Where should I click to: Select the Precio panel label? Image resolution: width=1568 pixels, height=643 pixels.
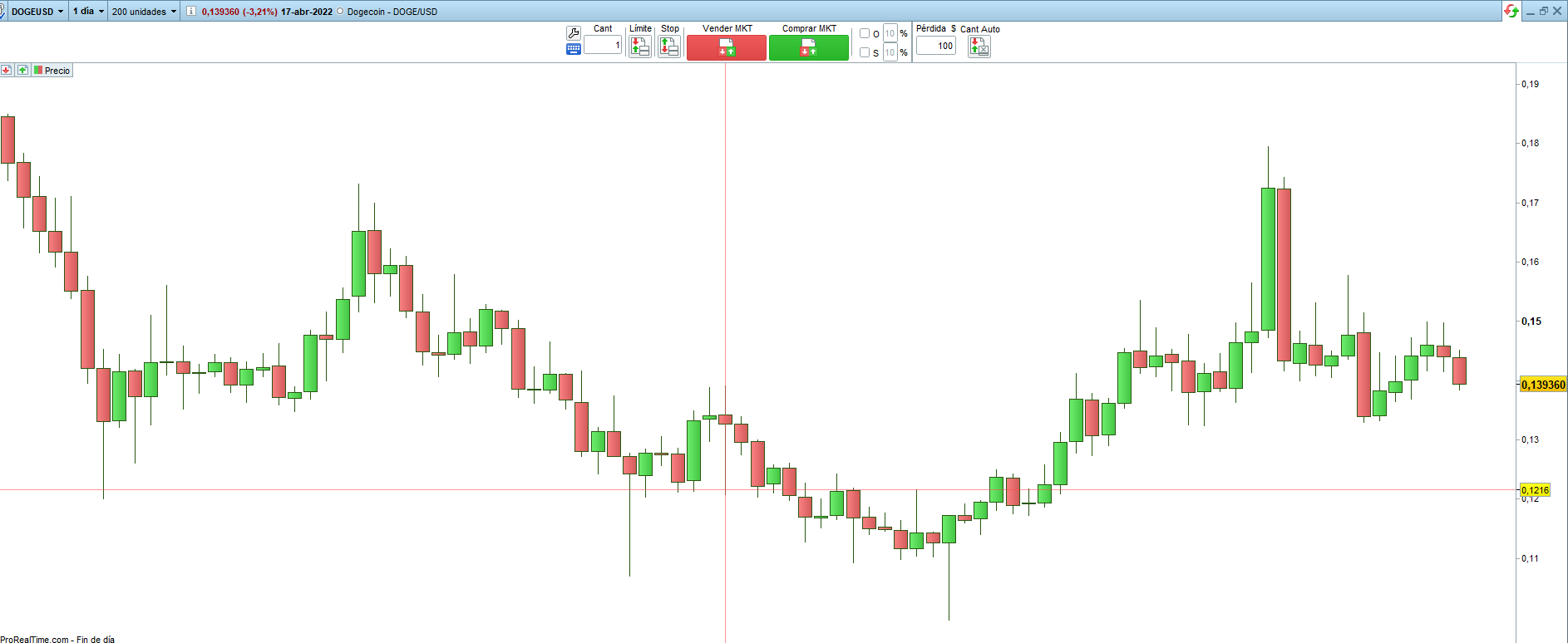(x=52, y=71)
